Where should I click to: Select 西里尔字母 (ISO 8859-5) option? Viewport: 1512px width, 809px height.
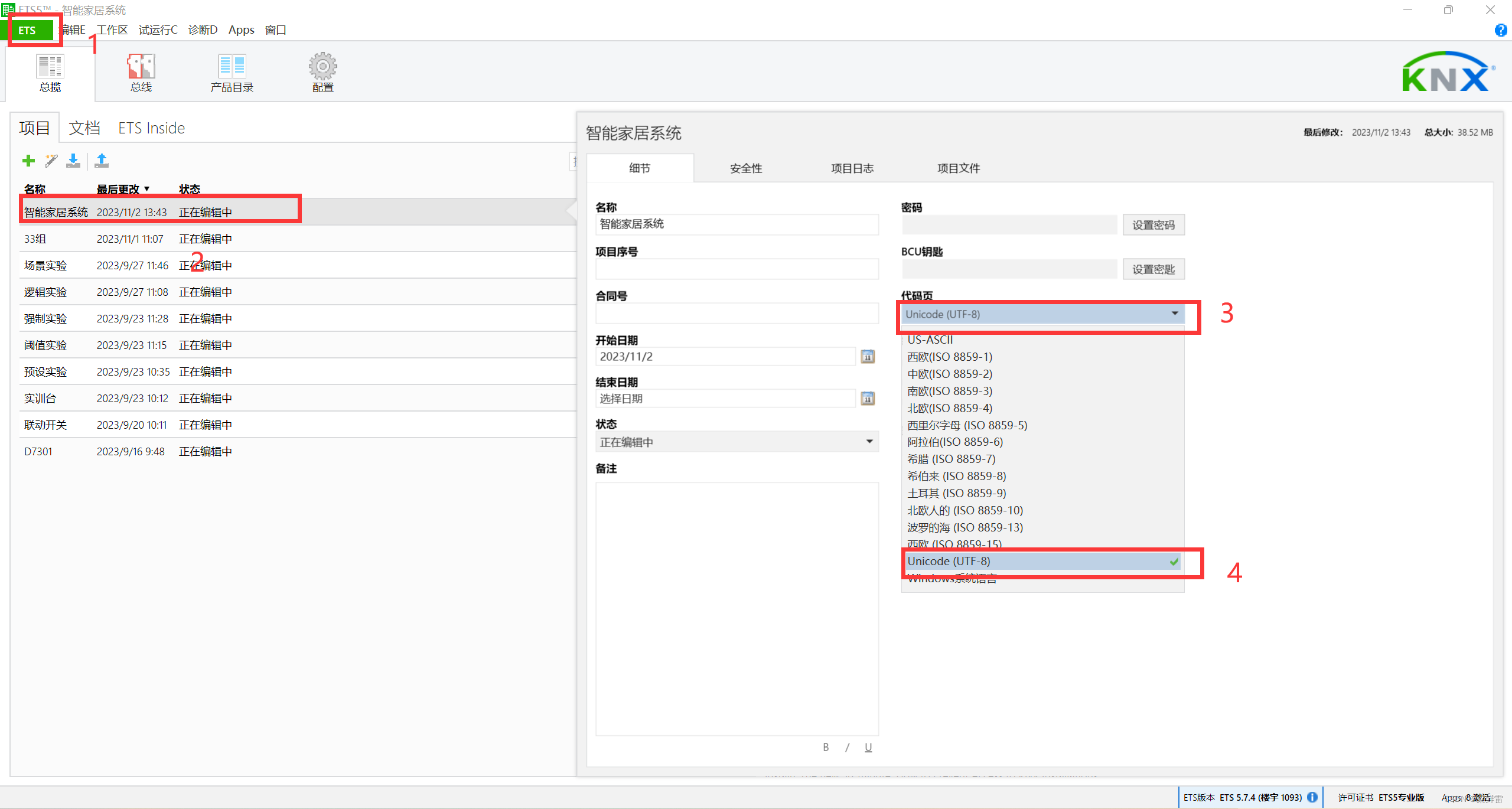click(x=967, y=425)
